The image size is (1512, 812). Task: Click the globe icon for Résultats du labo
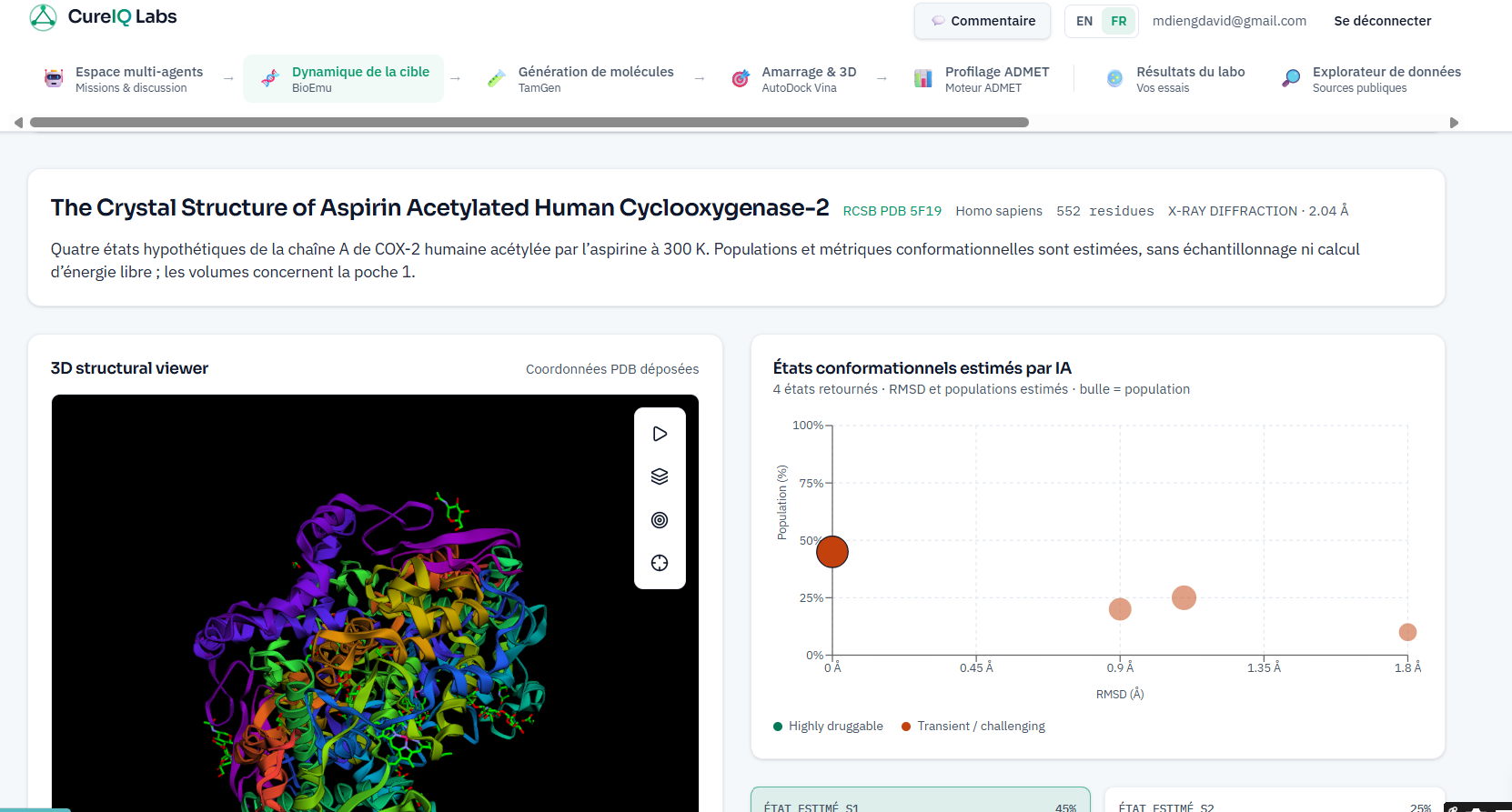[1114, 79]
